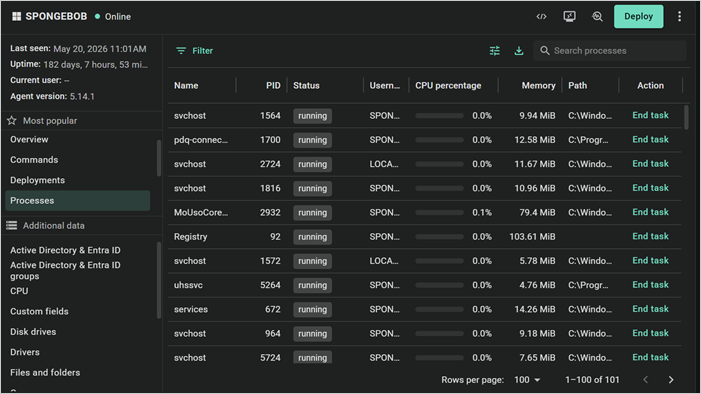This screenshot has width=701, height=394.
Task: Click the Most popular sidebar scrollbar
Action: [x=159, y=158]
